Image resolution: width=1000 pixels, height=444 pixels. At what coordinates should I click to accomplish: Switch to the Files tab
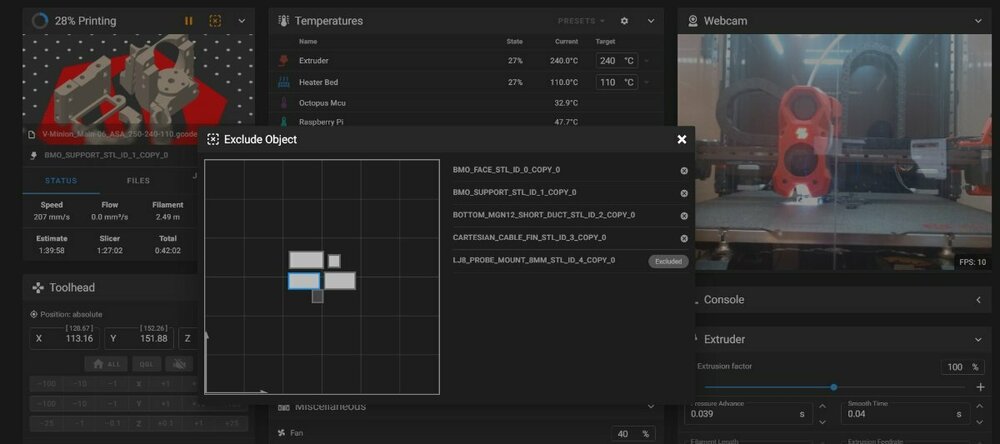(138, 181)
